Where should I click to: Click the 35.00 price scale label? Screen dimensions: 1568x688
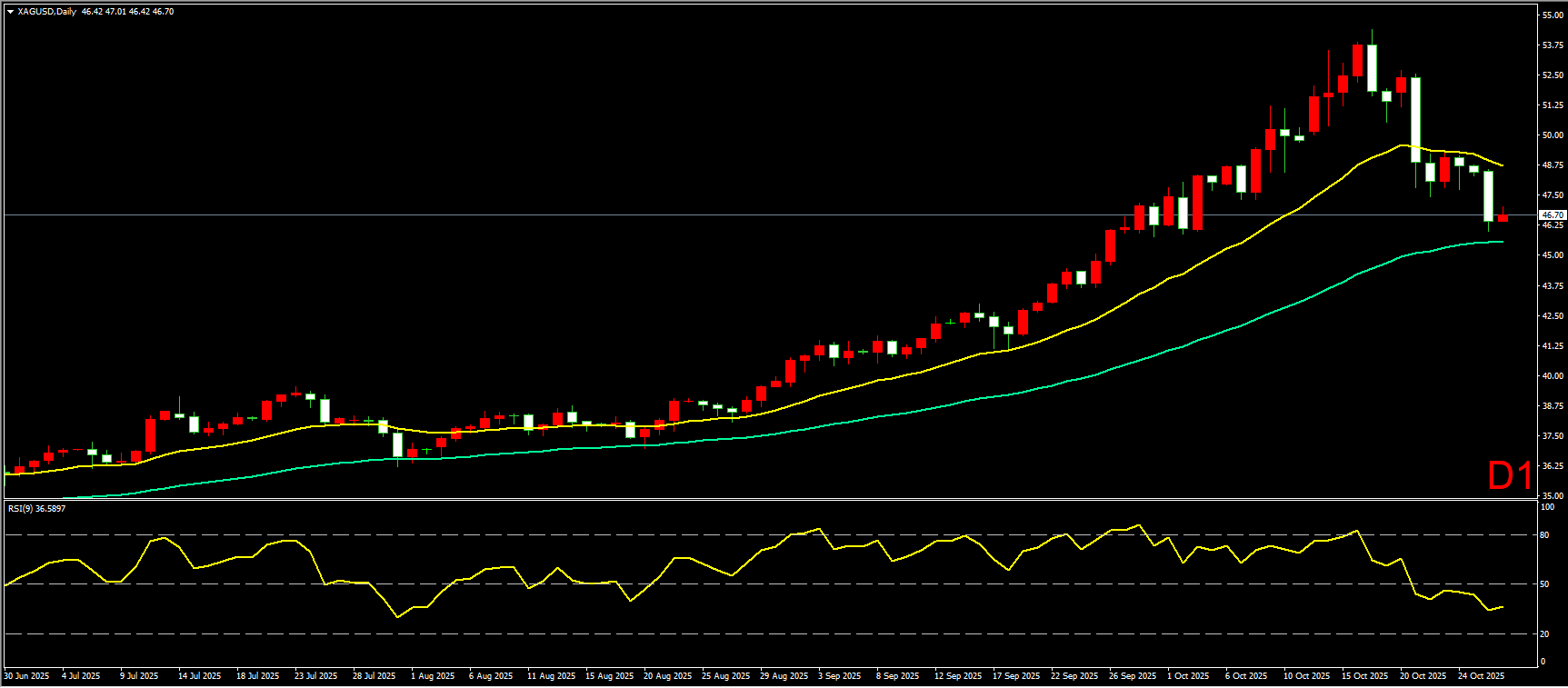click(x=1552, y=496)
